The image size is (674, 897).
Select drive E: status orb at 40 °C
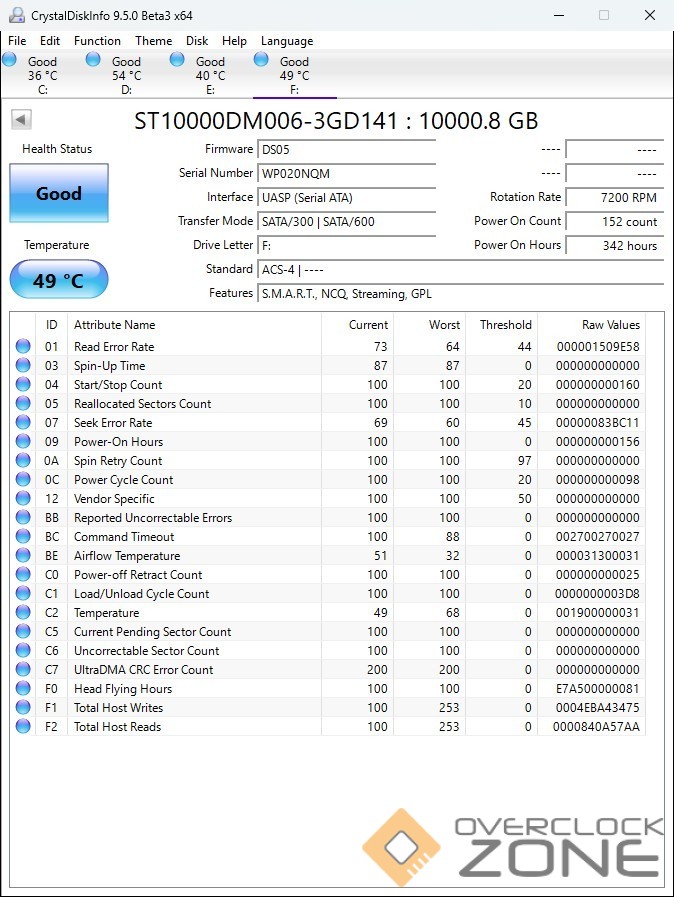pos(177,60)
